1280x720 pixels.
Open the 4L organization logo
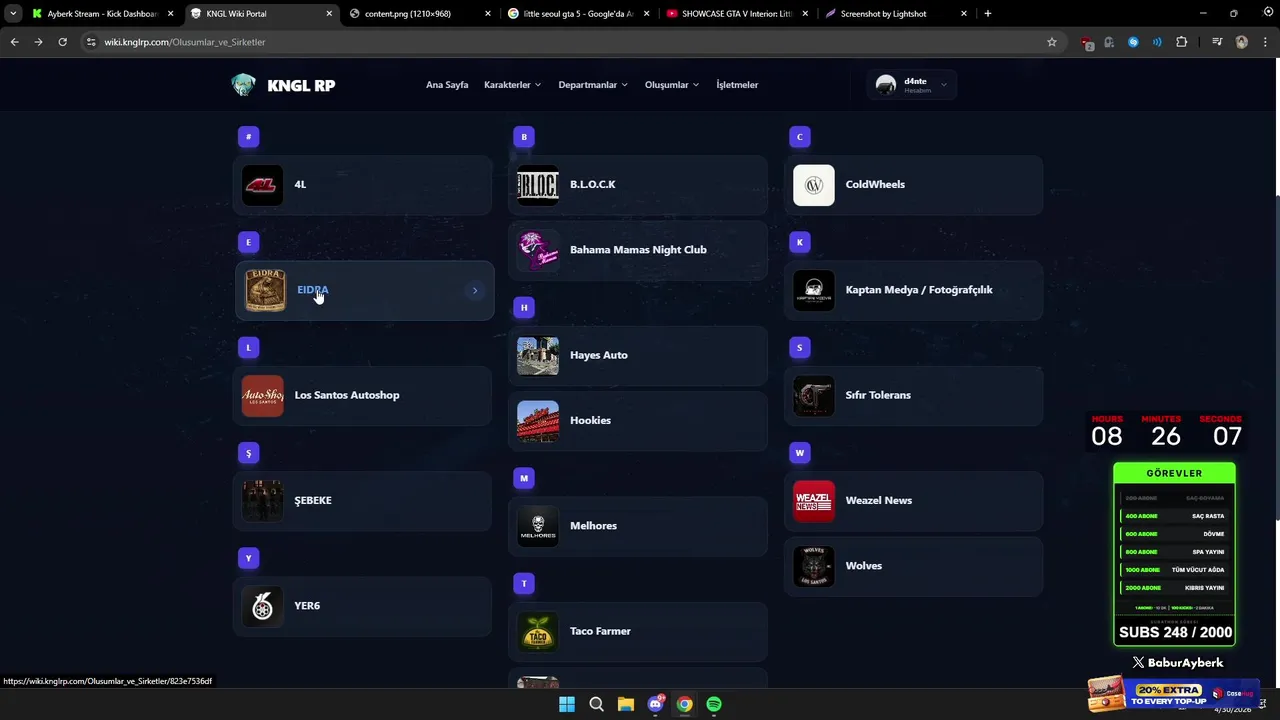262,185
